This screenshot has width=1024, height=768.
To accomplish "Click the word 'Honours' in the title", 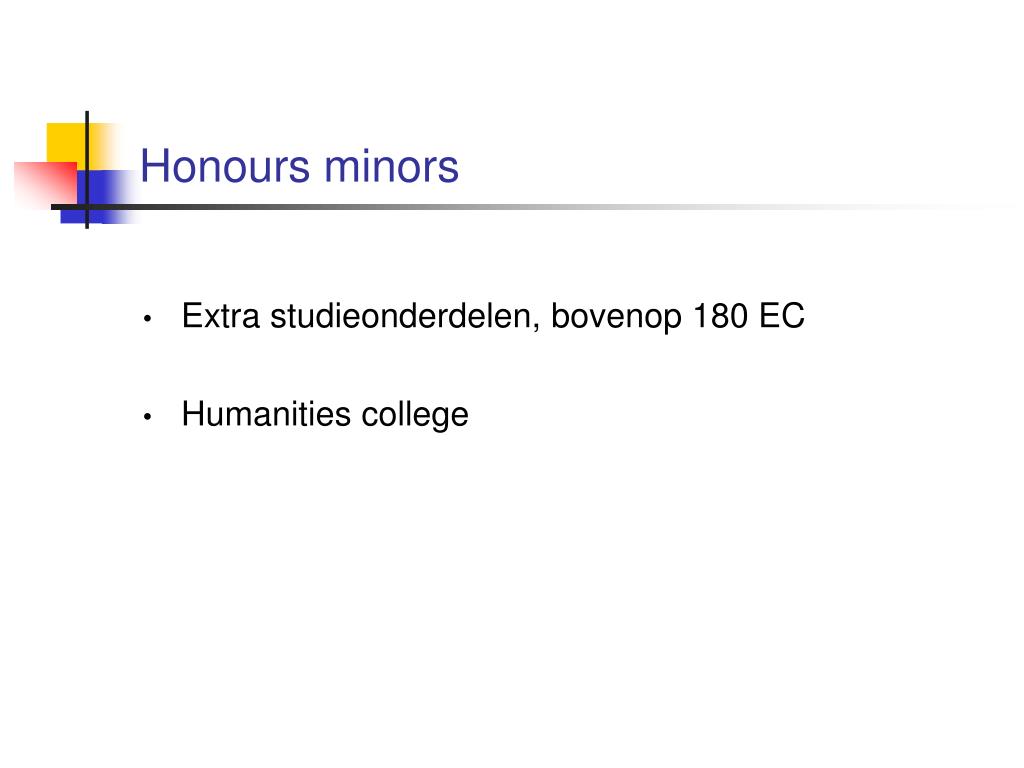I will 225,166.
